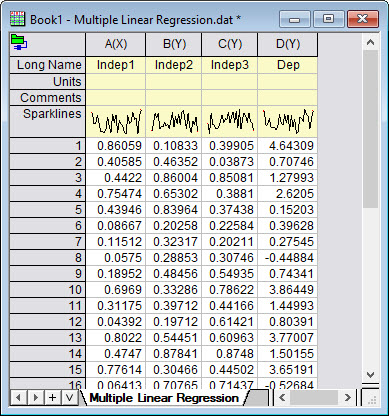Click the Indep1 long name cell
Screen dimensions: 389x416
[116, 65]
